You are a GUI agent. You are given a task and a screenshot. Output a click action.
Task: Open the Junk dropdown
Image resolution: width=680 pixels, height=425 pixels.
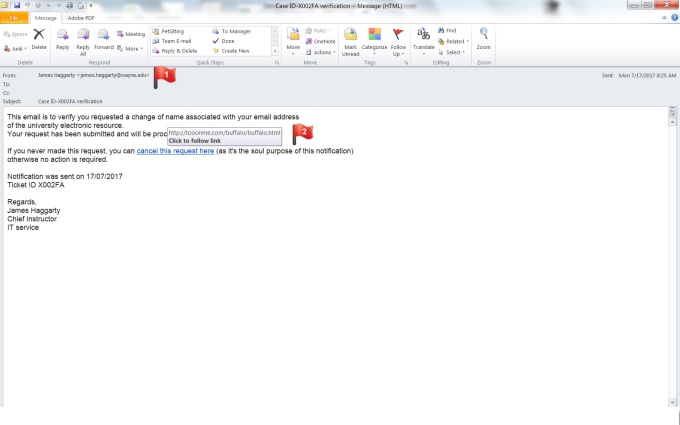[16, 49]
